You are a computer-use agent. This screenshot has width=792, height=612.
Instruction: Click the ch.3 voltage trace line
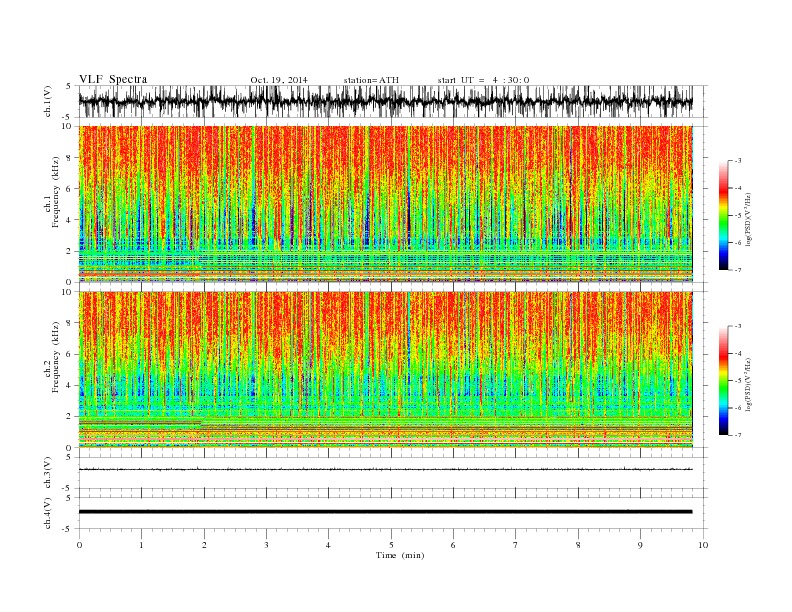pyautogui.click(x=385, y=470)
